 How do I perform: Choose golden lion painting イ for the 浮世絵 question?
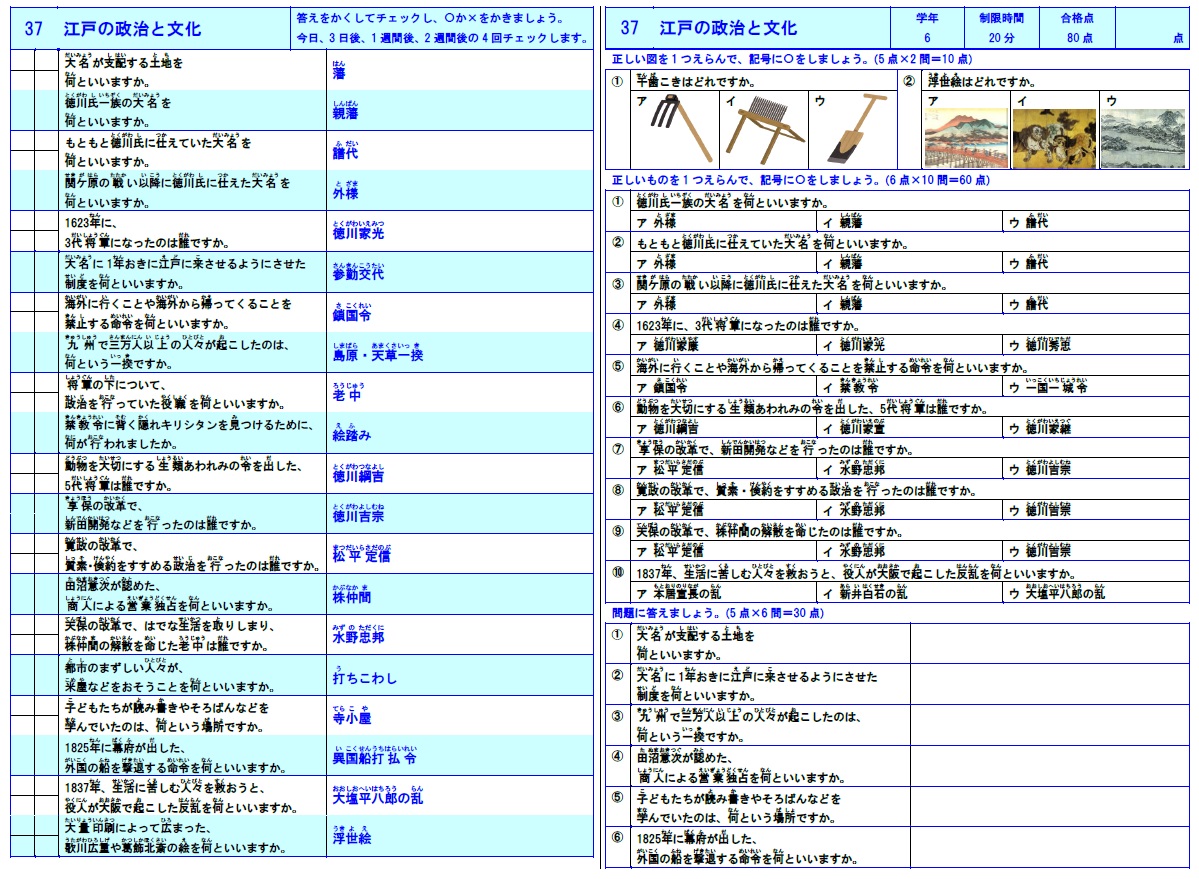1054,138
